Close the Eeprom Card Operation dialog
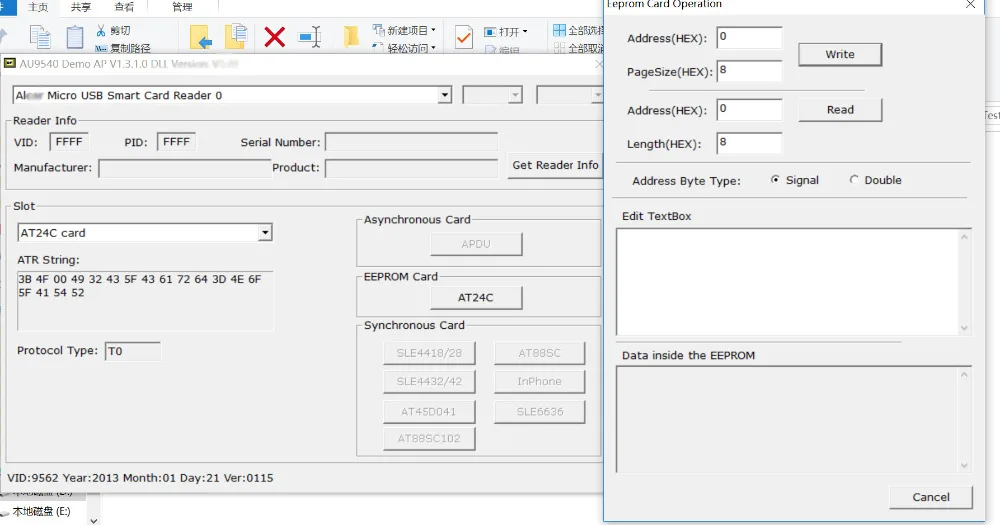This screenshot has width=1000, height=525. click(970, 4)
